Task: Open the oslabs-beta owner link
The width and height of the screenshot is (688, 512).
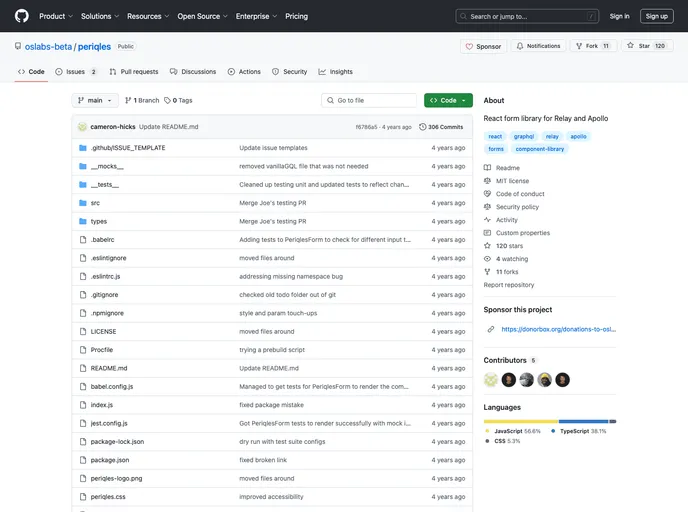Action: [x=48, y=47]
